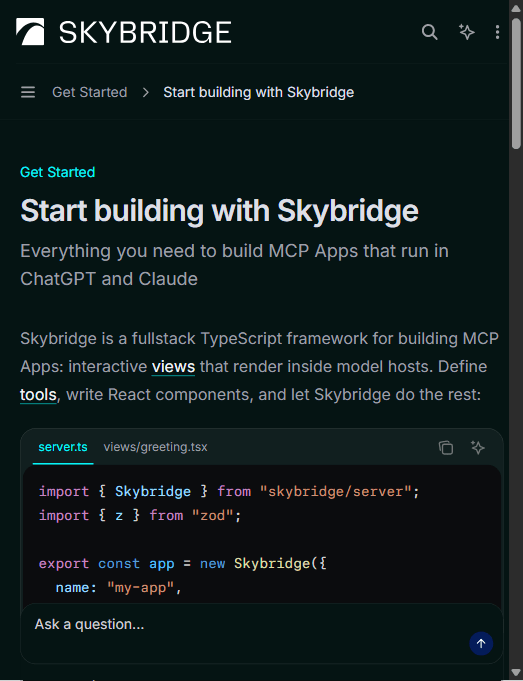
Task: Click the page scrollbar thumb
Action: click(x=516, y=83)
